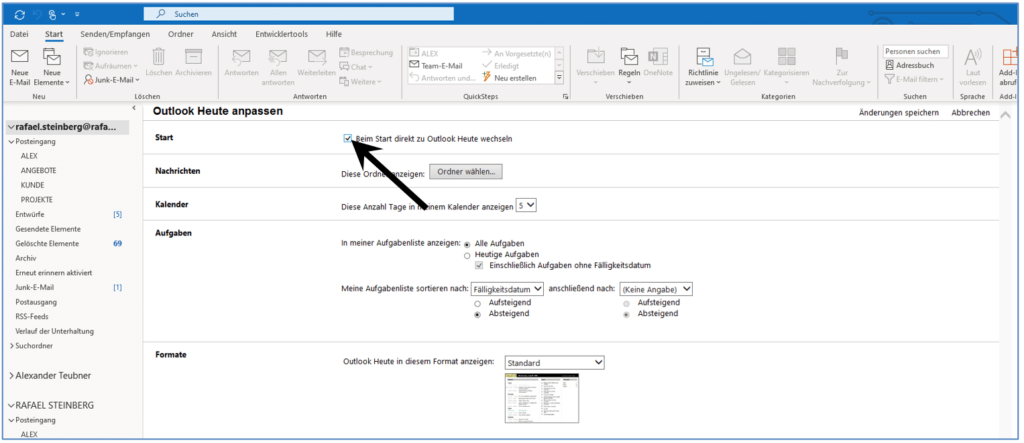1024x443 pixels.
Task: Click the E-Mail filtern funnel icon
Action: pyautogui.click(x=889, y=79)
